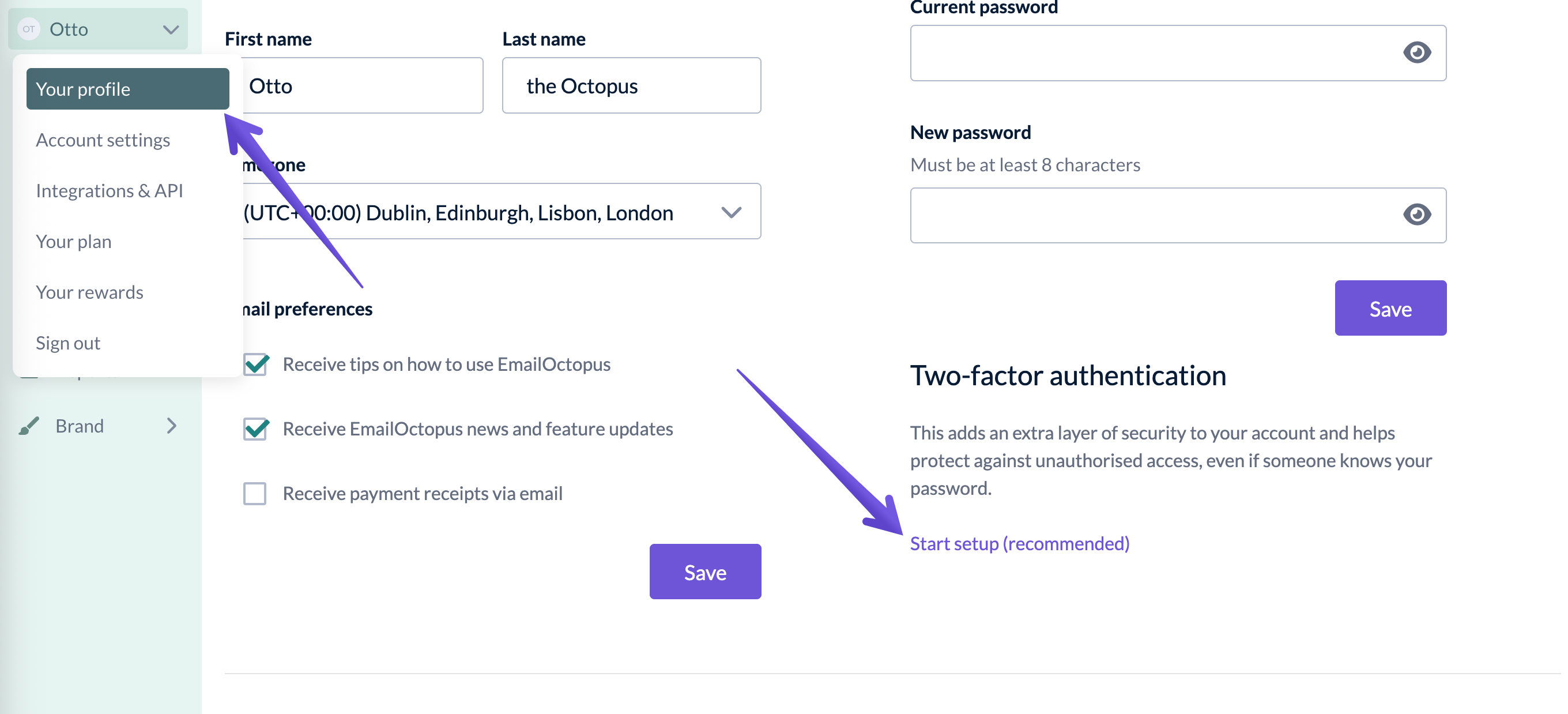View Your rewards menu item
This screenshot has height=714, width=1568.
[x=89, y=292]
